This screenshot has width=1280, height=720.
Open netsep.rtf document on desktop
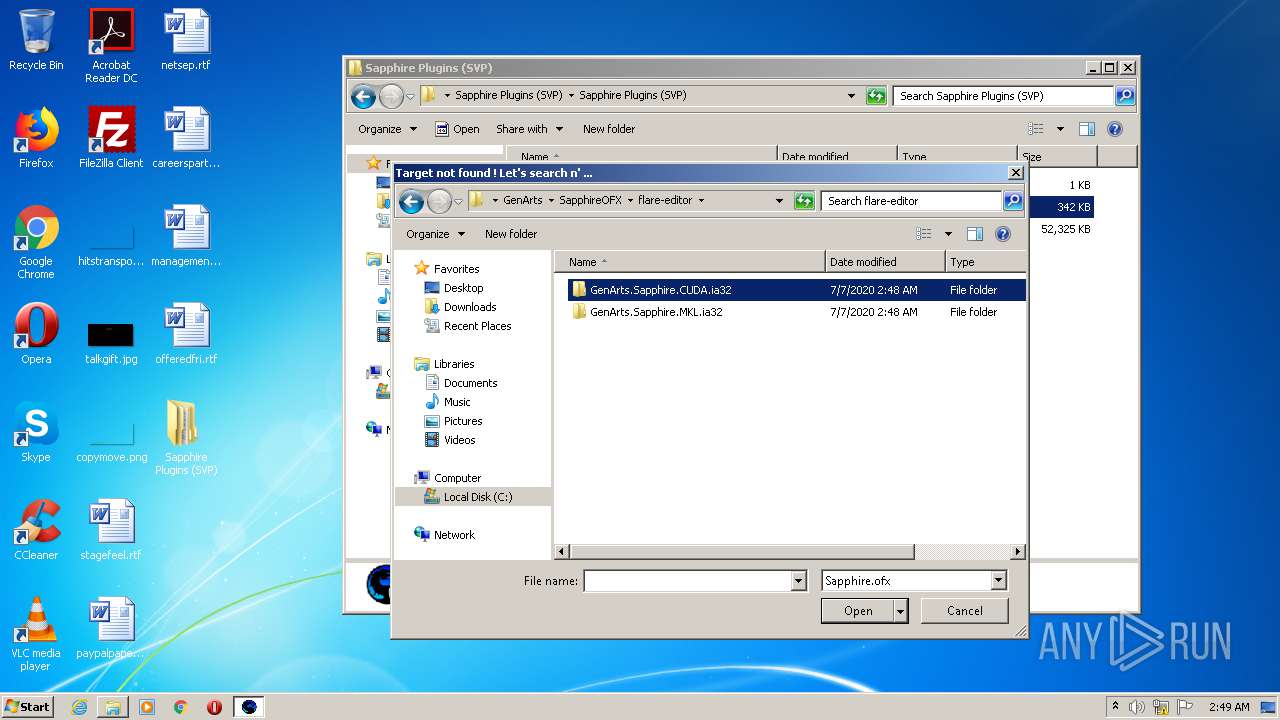[186, 40]
